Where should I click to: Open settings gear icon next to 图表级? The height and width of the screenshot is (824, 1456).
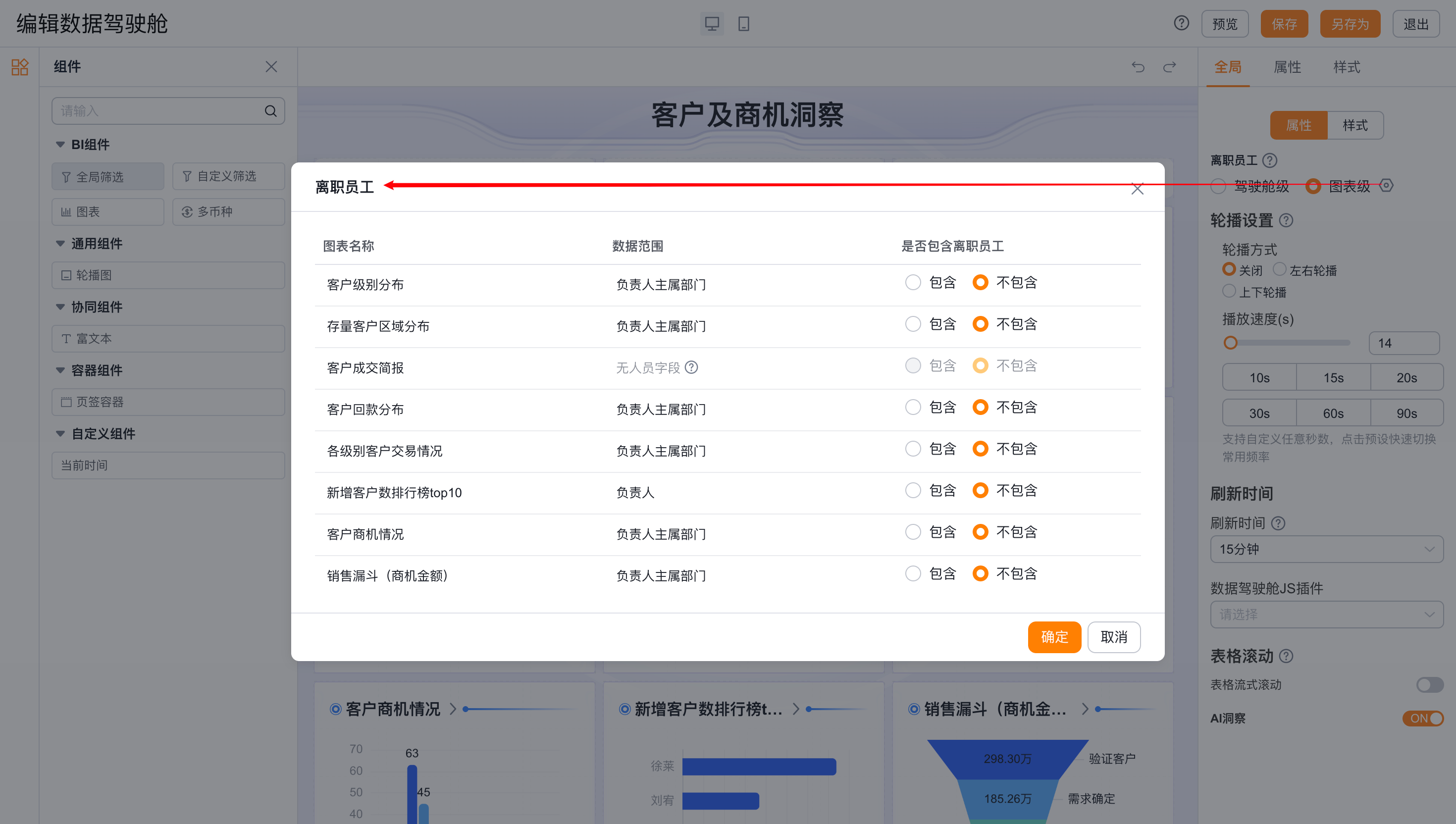pos(1386,185)
